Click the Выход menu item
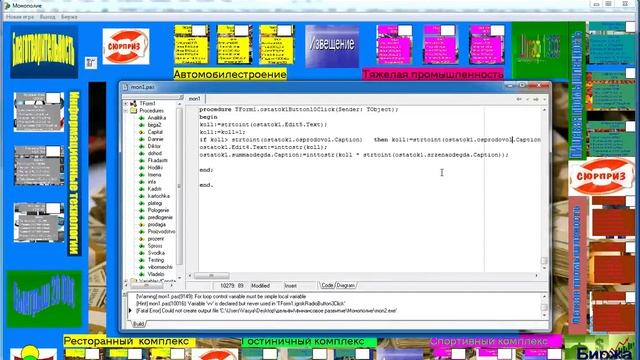This screenshot has width=640, height=360. [x=47, y=17]
